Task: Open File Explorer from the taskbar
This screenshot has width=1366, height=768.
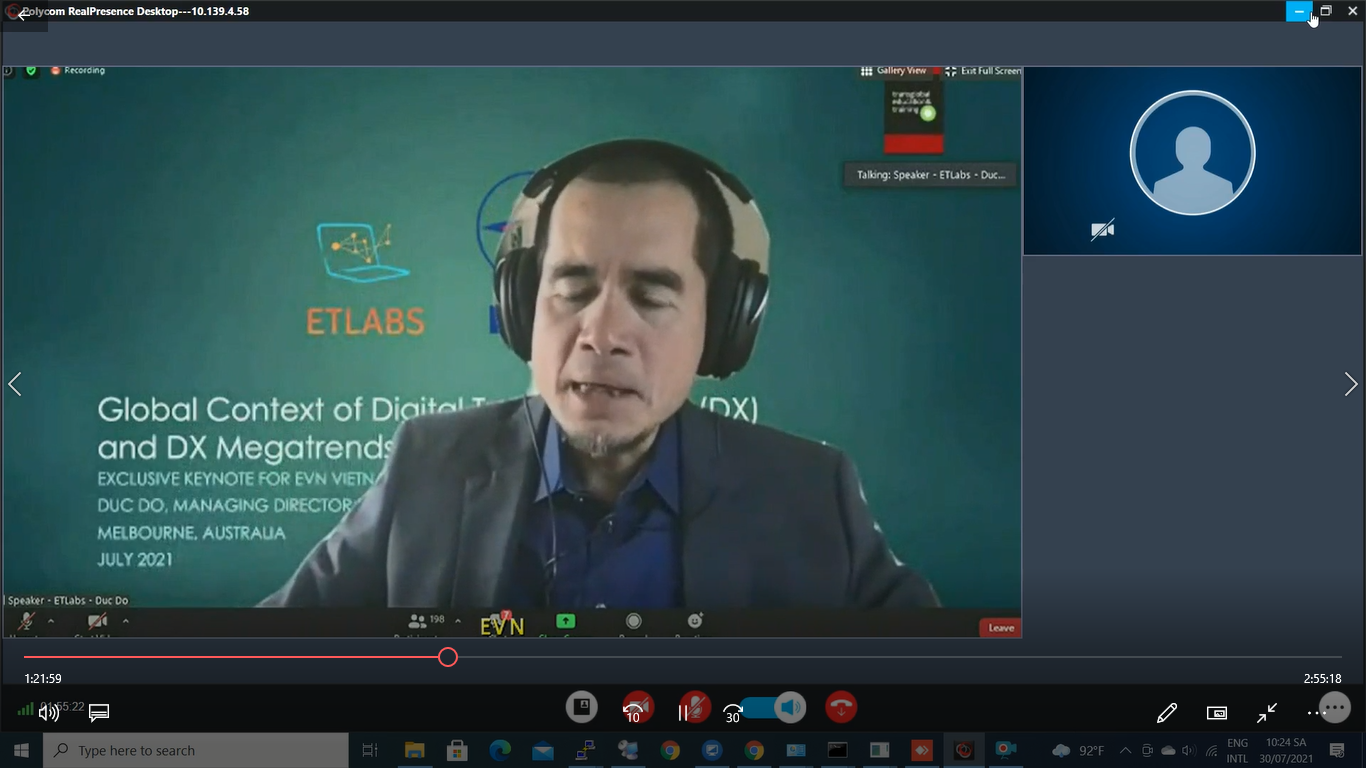Action: point(414,750)
